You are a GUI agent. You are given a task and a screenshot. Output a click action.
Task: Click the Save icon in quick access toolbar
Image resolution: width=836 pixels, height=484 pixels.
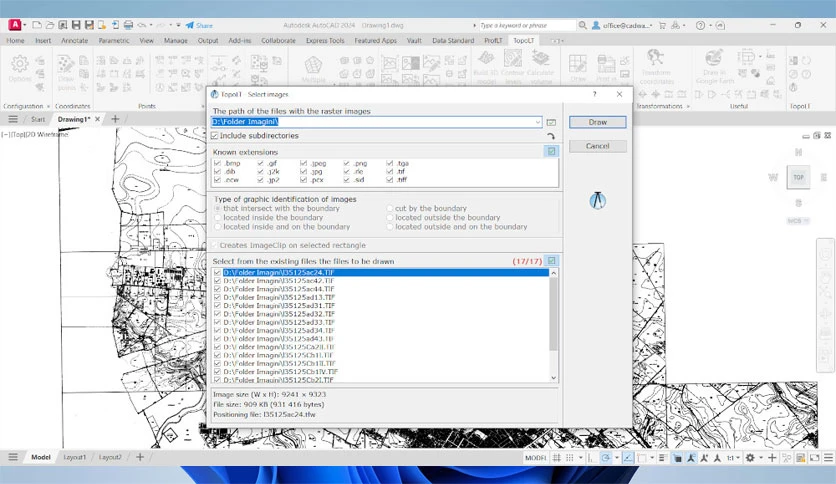click(76, 25)
